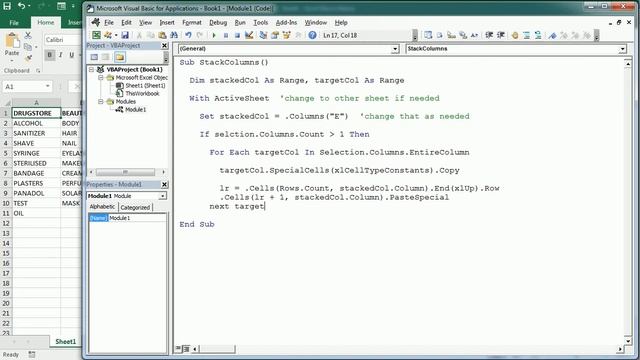Viewport: 640px width, 360px height.
Task: Click the Complete Word icon in Edit toolbar
Action: pos(474,35)
